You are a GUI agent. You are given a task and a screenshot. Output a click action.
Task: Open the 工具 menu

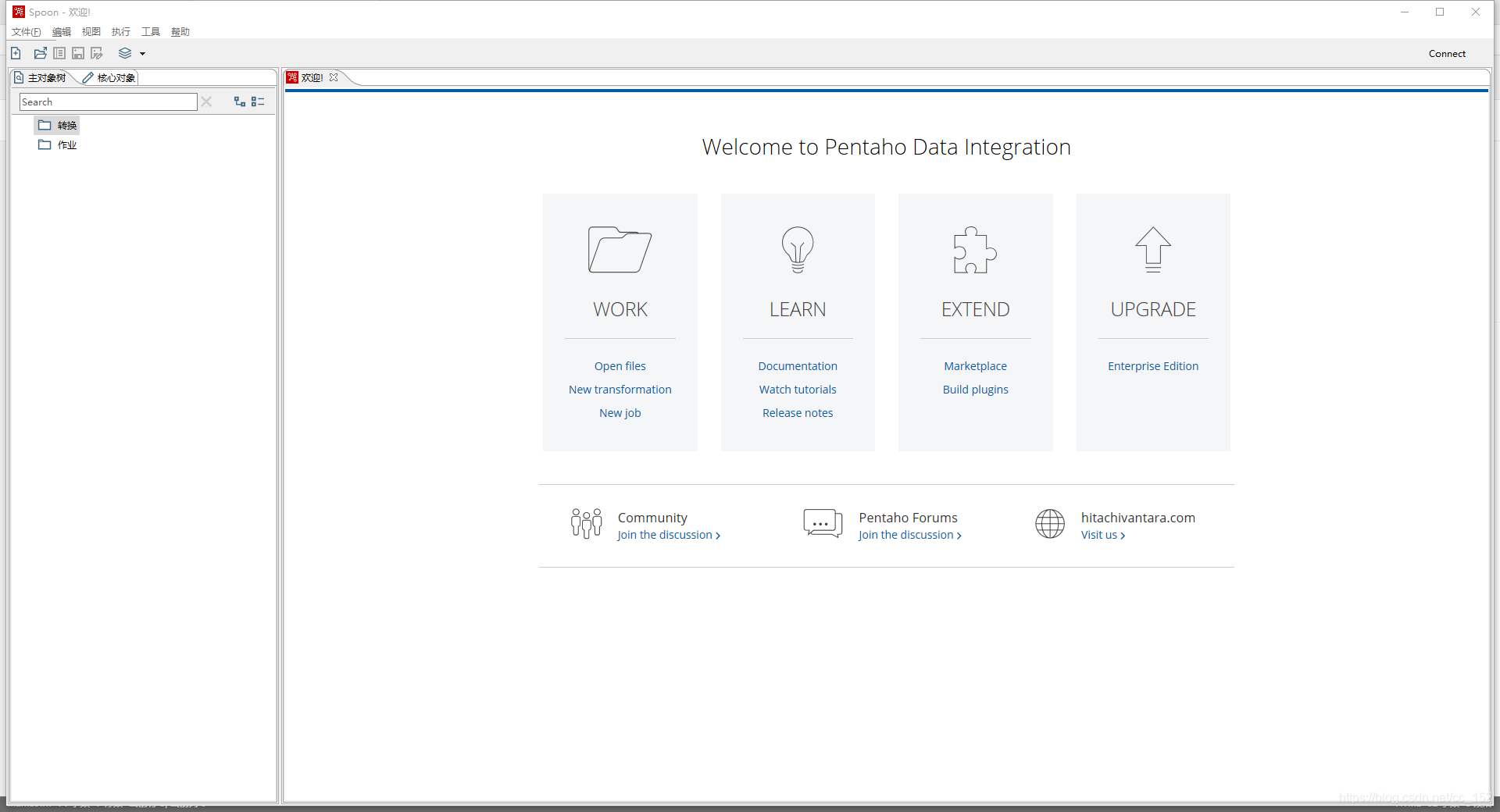151,32
